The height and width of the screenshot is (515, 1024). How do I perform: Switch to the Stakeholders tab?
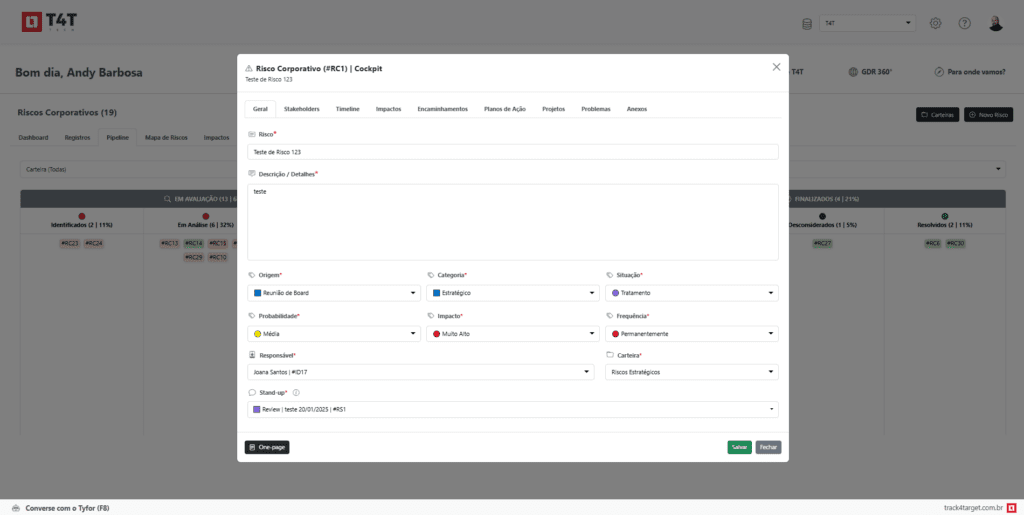301,108
